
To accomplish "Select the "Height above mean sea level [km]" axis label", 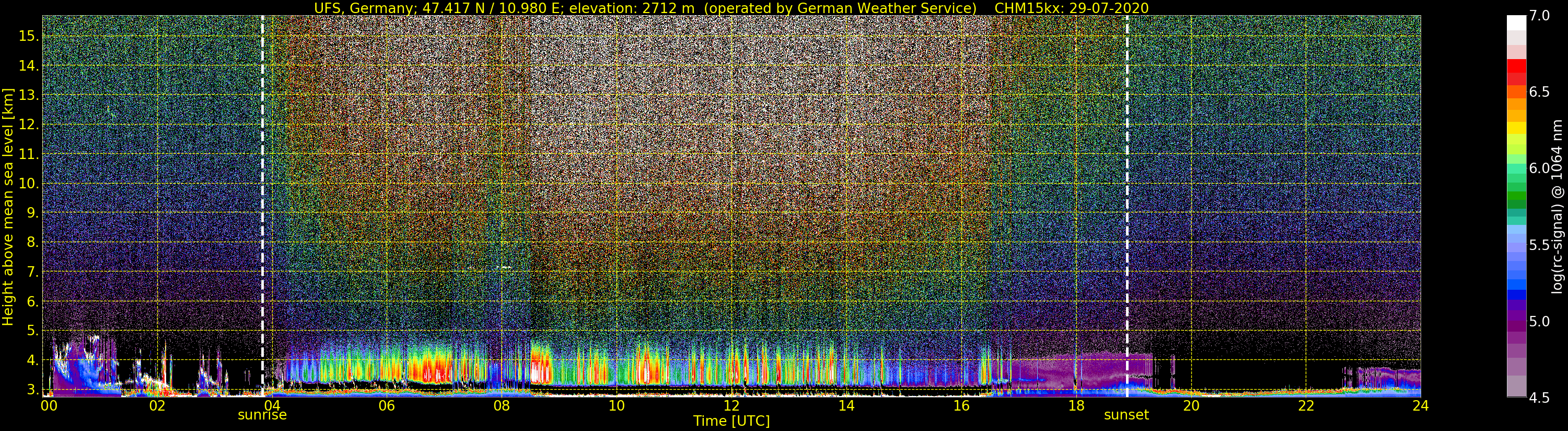I will [8, 207].
